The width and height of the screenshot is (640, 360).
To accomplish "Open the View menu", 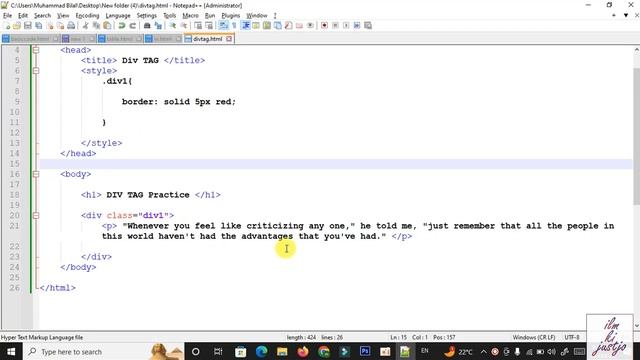I will (x=63, y=16).
